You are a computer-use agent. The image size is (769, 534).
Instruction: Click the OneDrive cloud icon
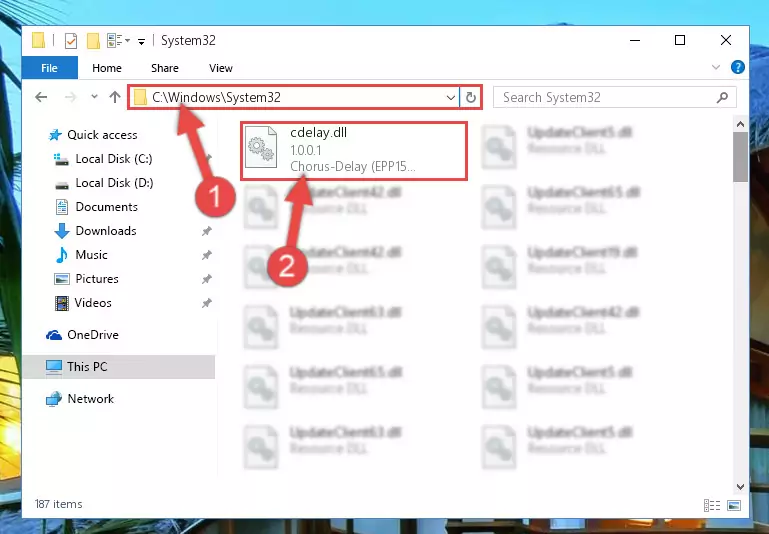point(54,335)
